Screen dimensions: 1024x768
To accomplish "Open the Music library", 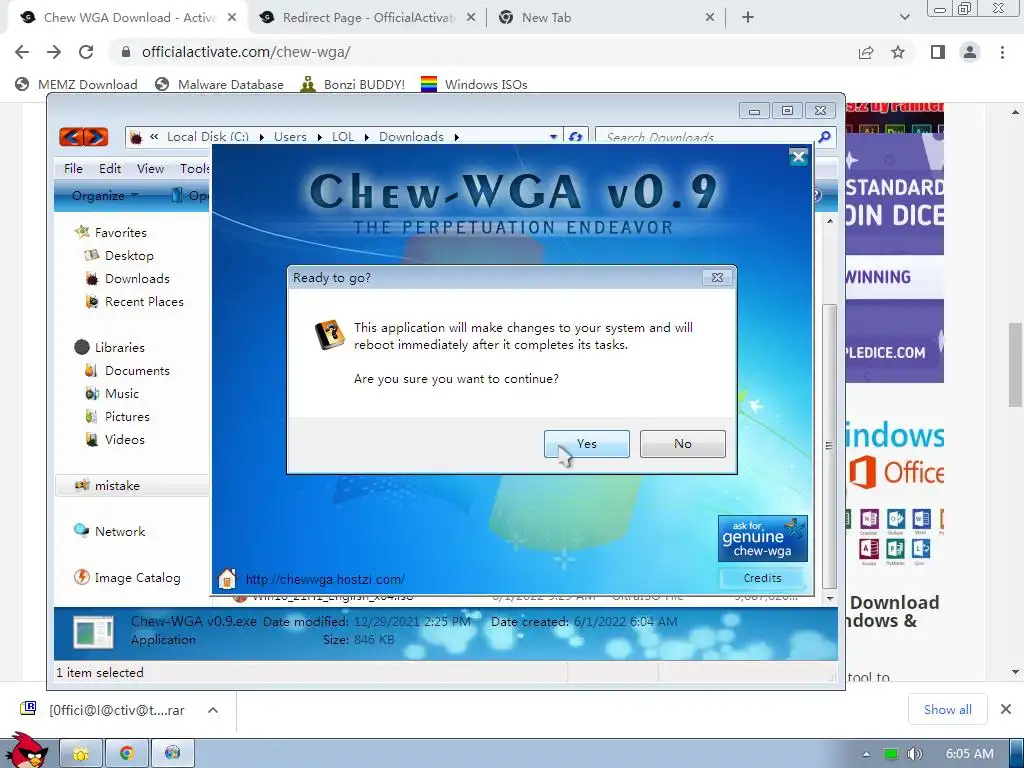I will point(121,394).
